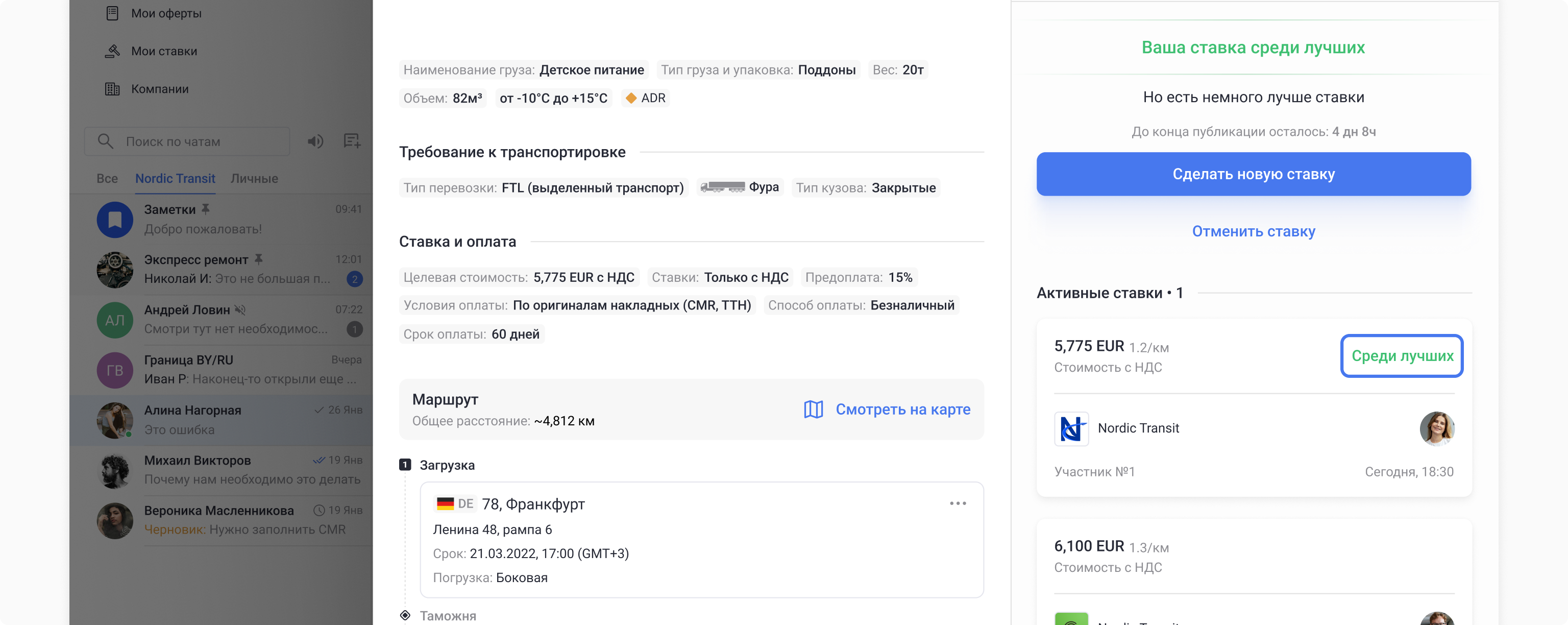Click the truck Фура icon
The height and width of the screenshot is (625, 1568).
tap(723, 187)
